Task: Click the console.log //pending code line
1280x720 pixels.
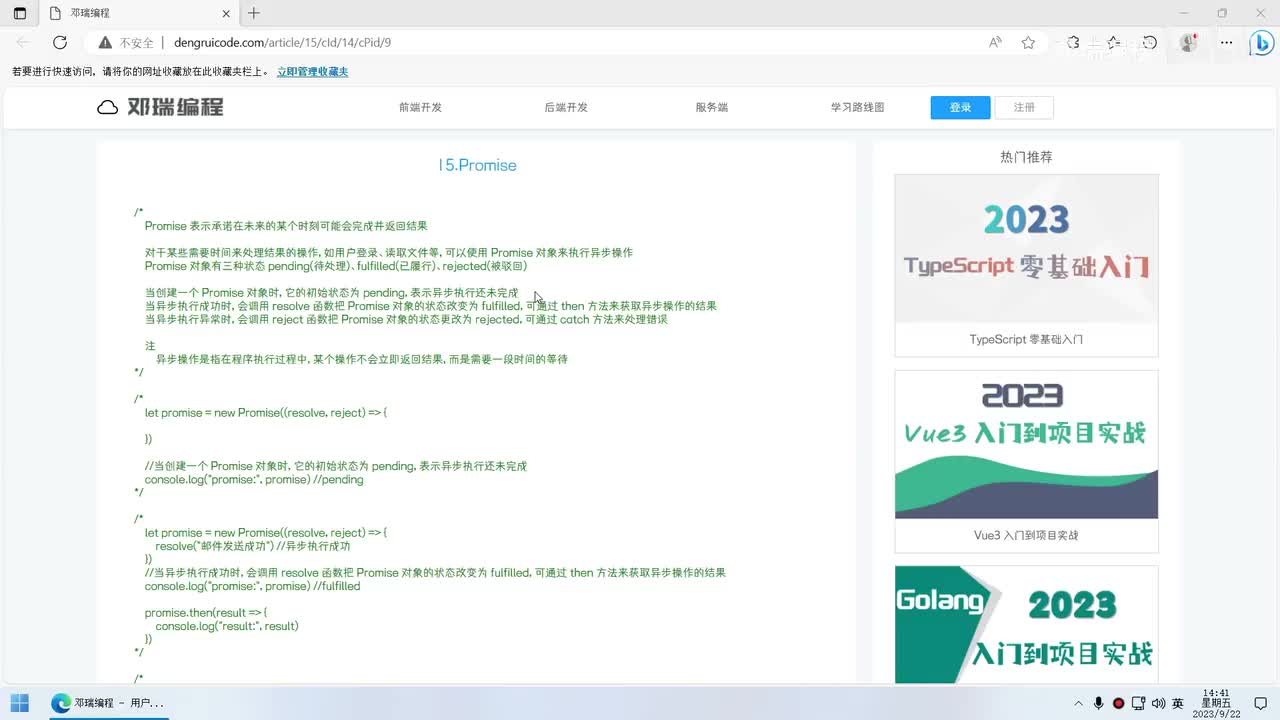Action: 254,480
